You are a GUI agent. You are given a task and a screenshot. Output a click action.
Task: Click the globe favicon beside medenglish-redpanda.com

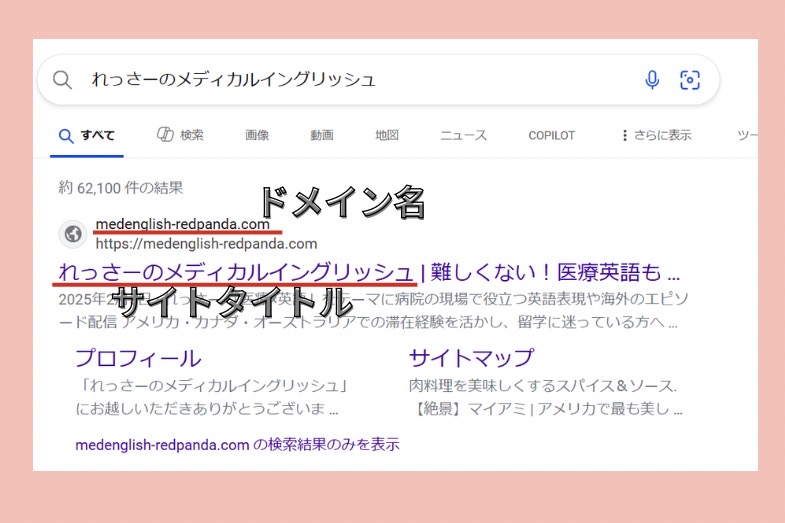(73, 234)
